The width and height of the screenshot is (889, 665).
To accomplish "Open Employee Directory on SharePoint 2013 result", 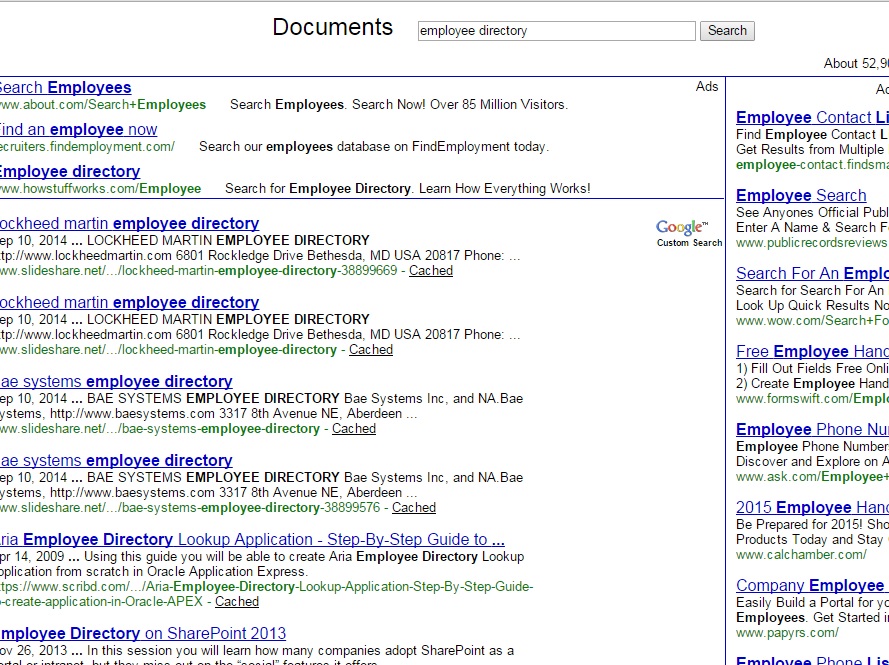I will click(143, 633).
